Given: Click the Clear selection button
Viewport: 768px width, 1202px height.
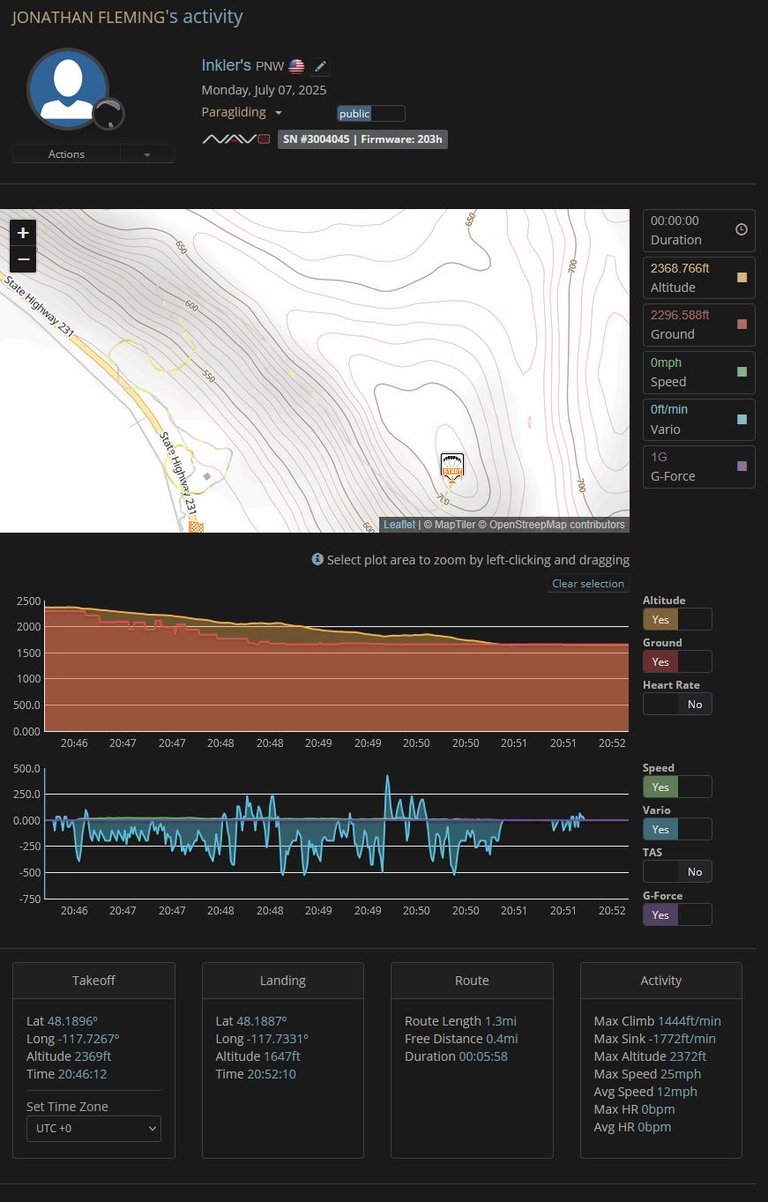Looking at the screenshot, I should (588, 584).
